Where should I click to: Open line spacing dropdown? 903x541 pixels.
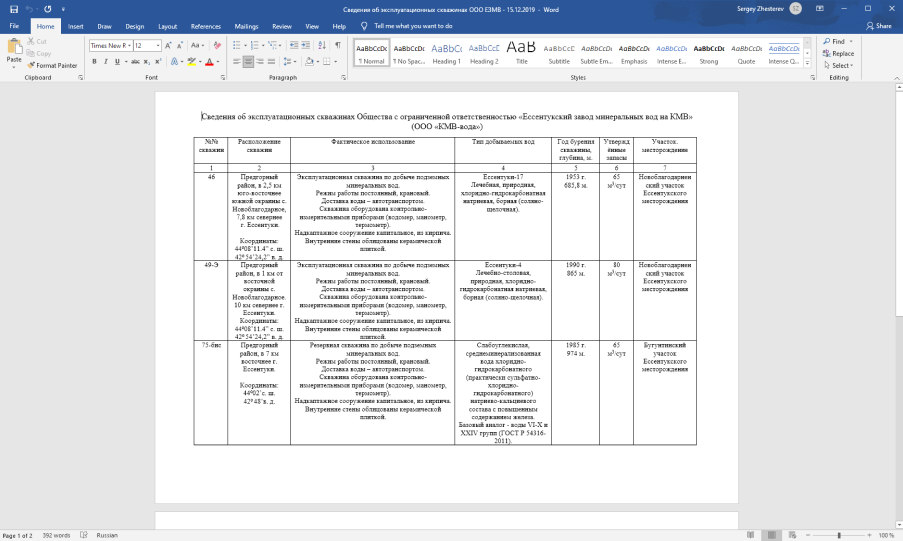pyautogui.click(x=290, y=62)
